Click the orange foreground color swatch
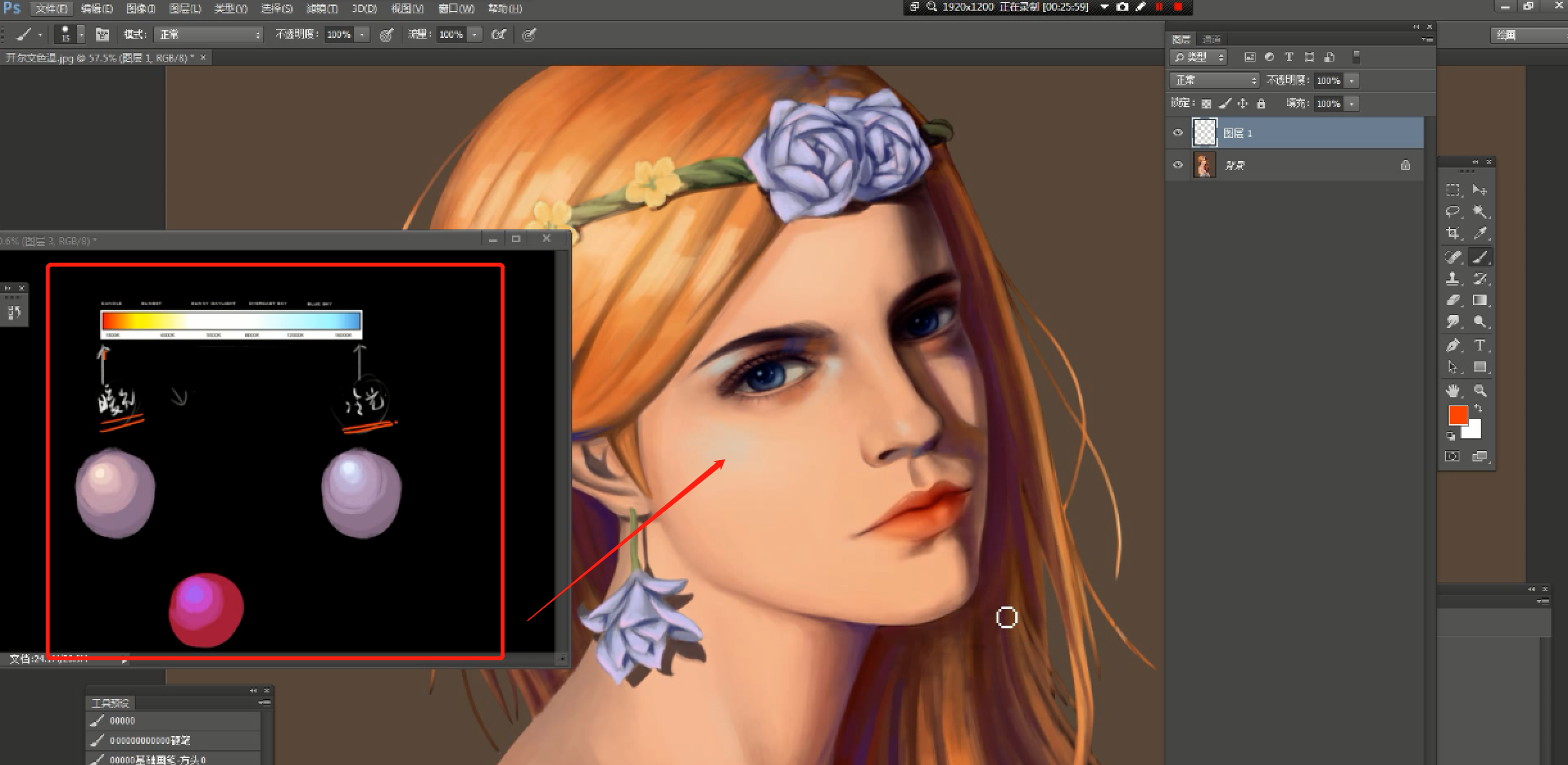Viewport: 1568px width, 765px height. pos(1457,415)
